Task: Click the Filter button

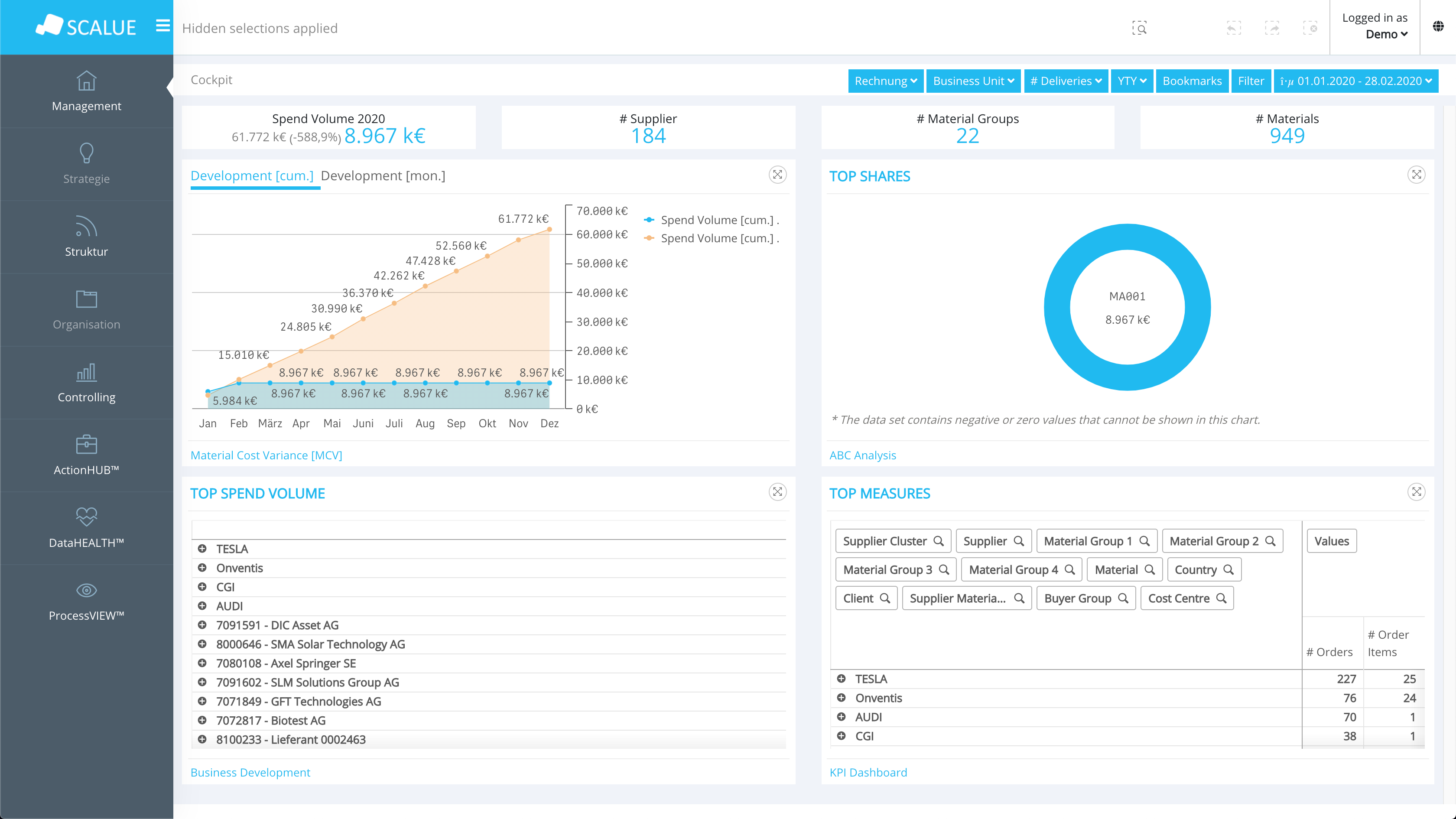Action: pyautogui.click(x=1251, y=81)
